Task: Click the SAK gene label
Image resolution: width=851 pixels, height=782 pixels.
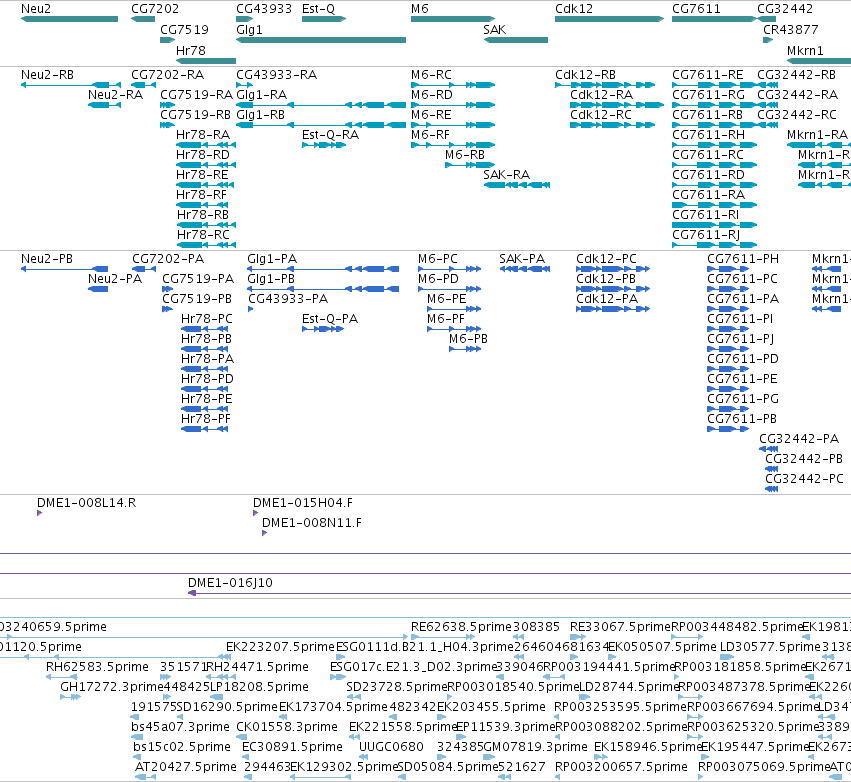Action: pos(494,29)
